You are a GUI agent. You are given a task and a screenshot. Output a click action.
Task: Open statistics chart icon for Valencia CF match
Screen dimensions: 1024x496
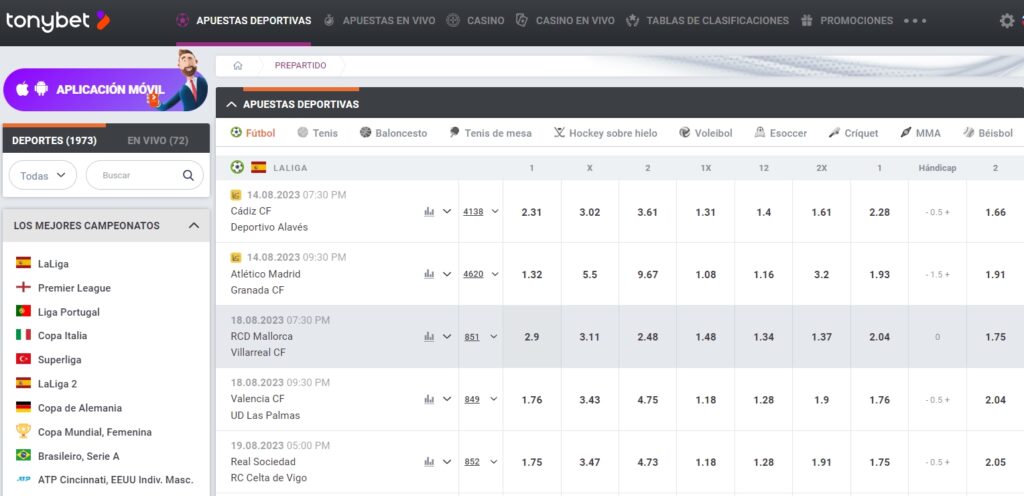pyautogui.click(x=429, y=399)
